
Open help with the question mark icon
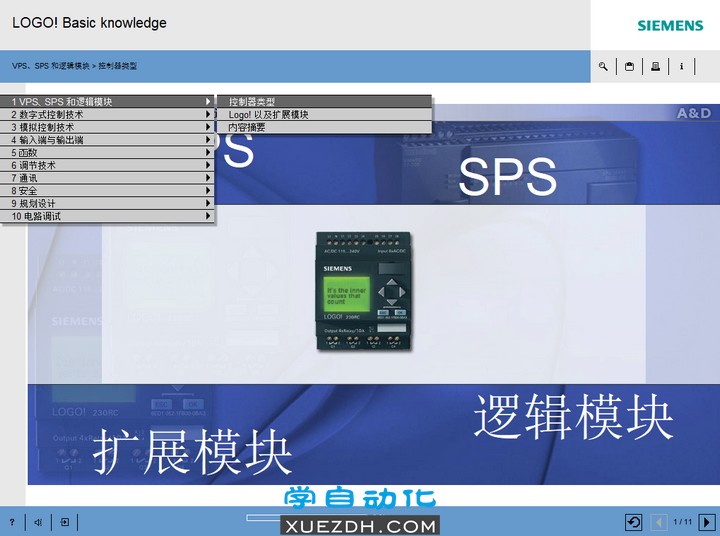click(x=12, y=522)
